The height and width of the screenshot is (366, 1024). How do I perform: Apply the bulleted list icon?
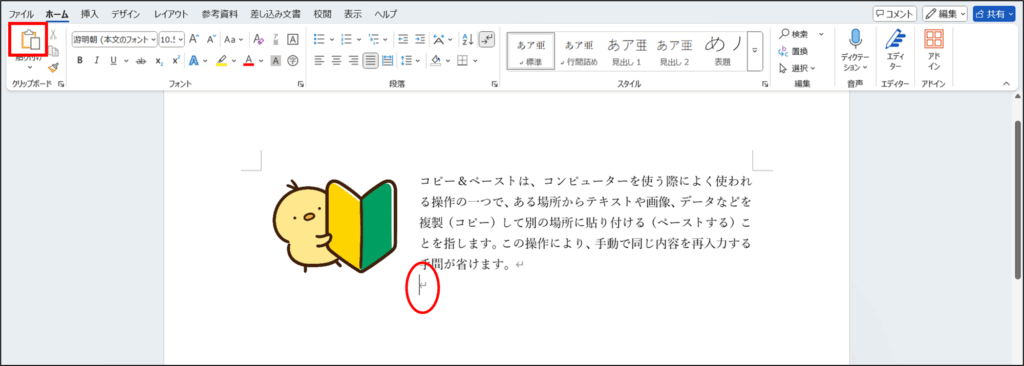319,39
